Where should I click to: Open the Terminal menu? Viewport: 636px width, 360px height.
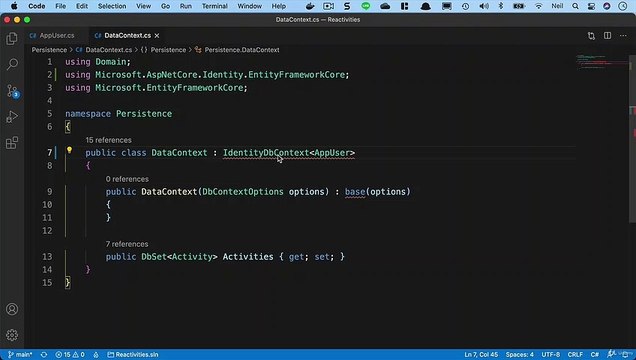click(x=215, y=6)
